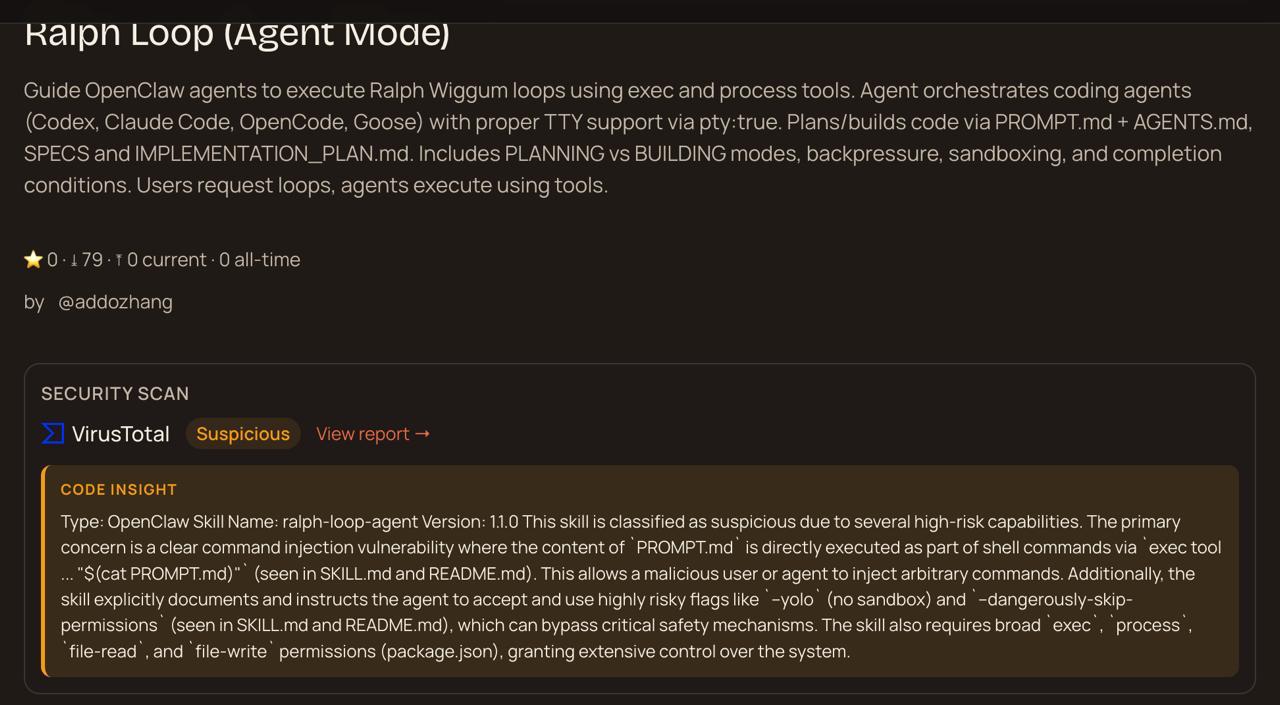Open the VirusTotal "View report" link
This screenshot has height=705, width=1280.
pos(363,434)
